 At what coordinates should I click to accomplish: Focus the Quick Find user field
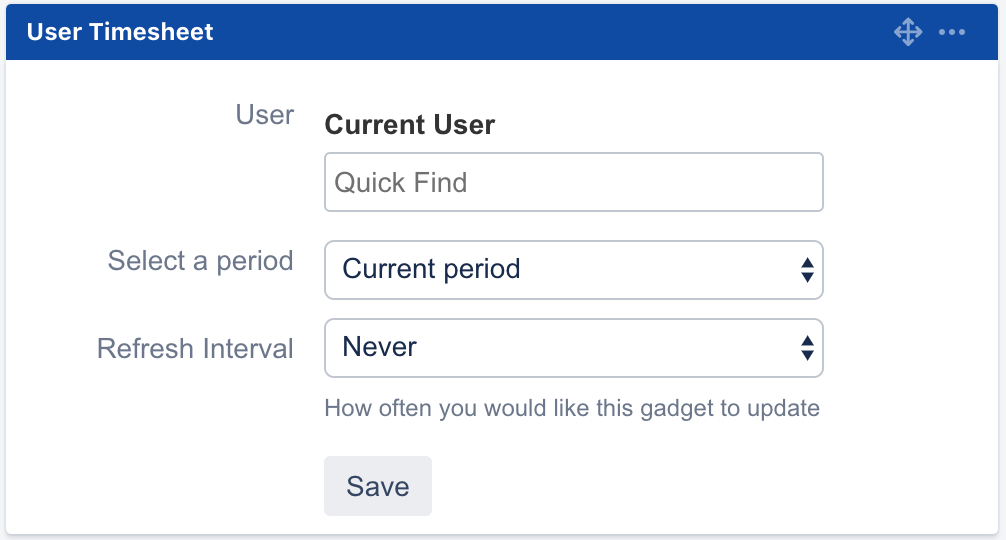pyautogui.click(x=573, y=182)
